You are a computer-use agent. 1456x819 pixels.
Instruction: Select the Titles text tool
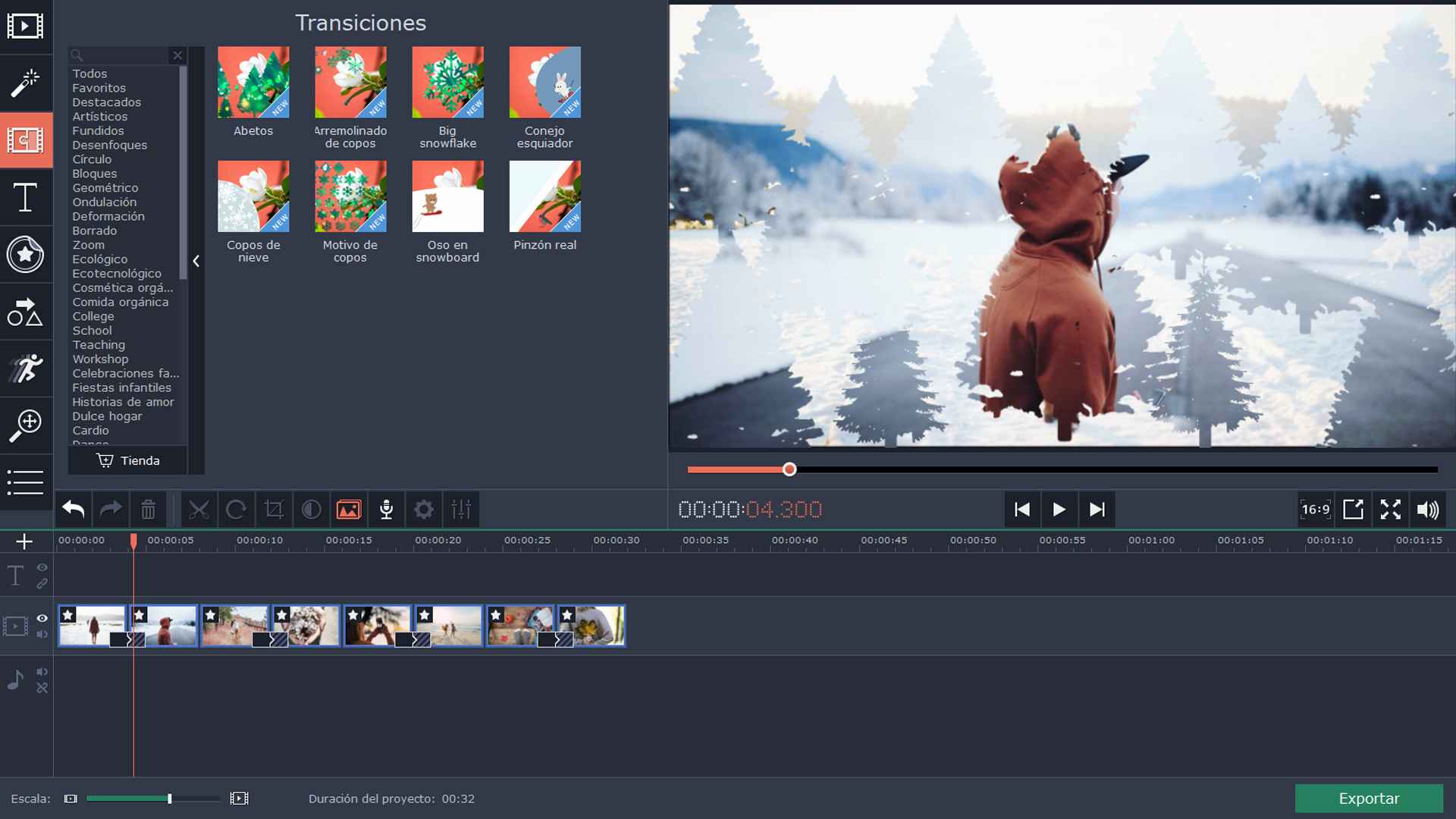click(25, 197)
